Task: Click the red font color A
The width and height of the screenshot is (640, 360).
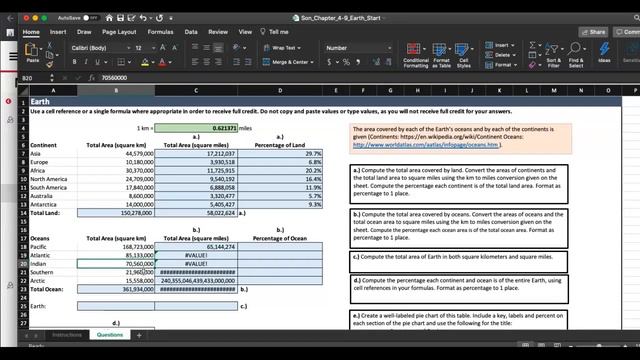Action: pos(162,62)
